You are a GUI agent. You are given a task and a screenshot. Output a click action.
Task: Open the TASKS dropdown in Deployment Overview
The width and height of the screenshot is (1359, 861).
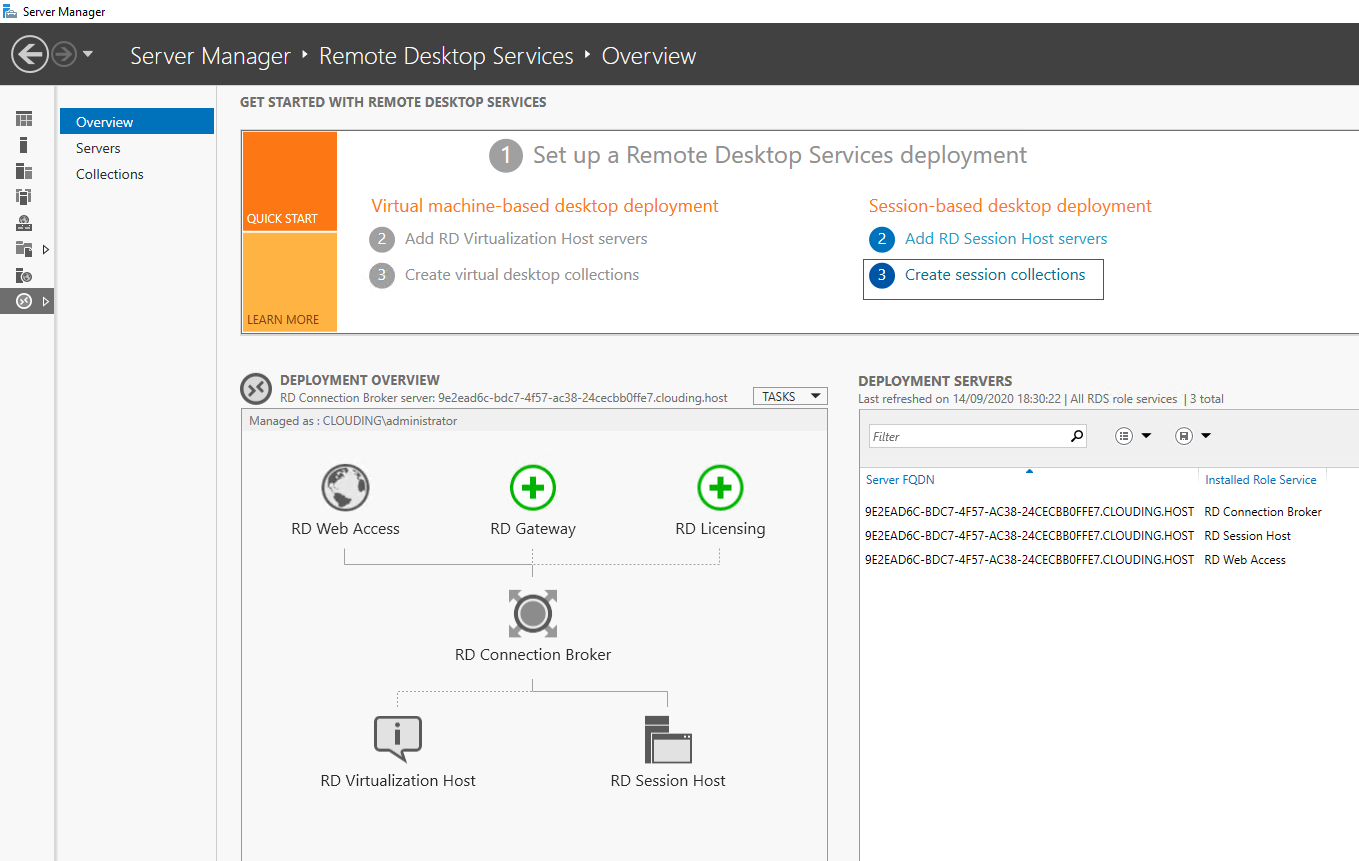(790, 396)
